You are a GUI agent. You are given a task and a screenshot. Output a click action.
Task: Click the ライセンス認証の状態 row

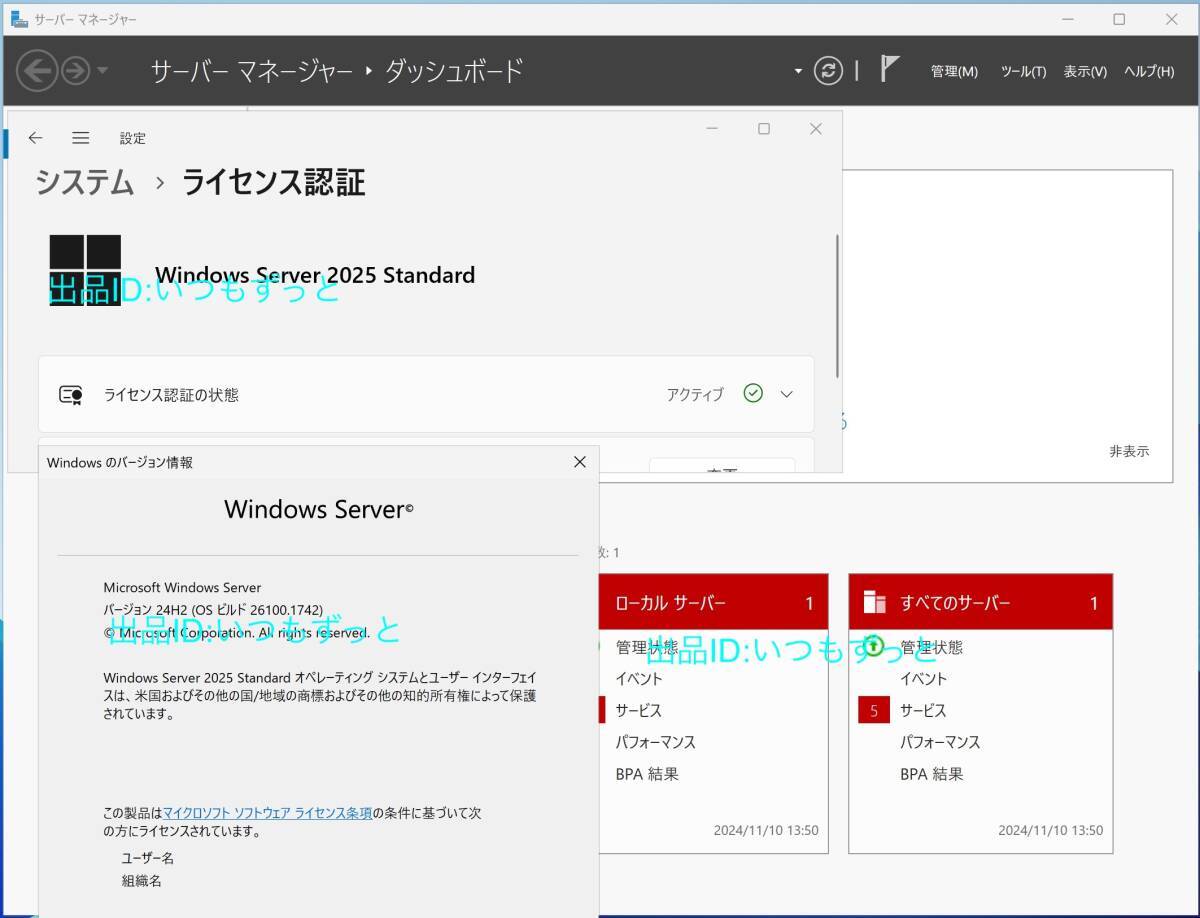pos(426,394)
